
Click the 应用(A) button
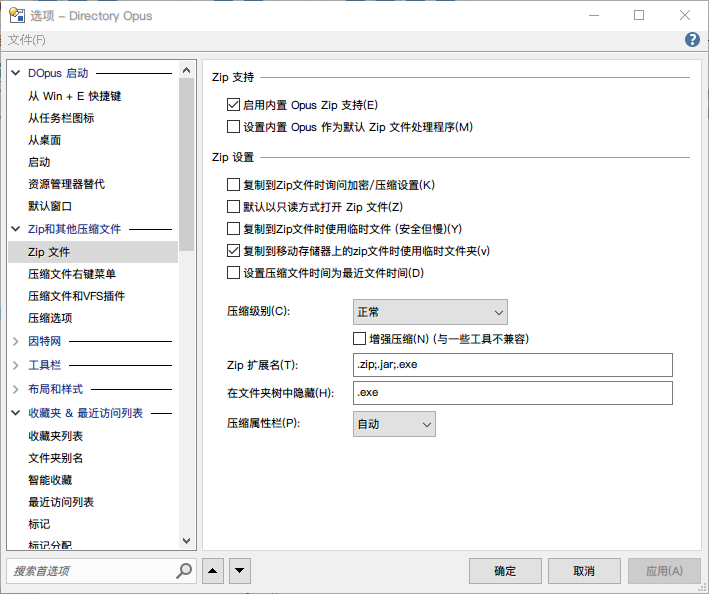click(x=664, y=571)
